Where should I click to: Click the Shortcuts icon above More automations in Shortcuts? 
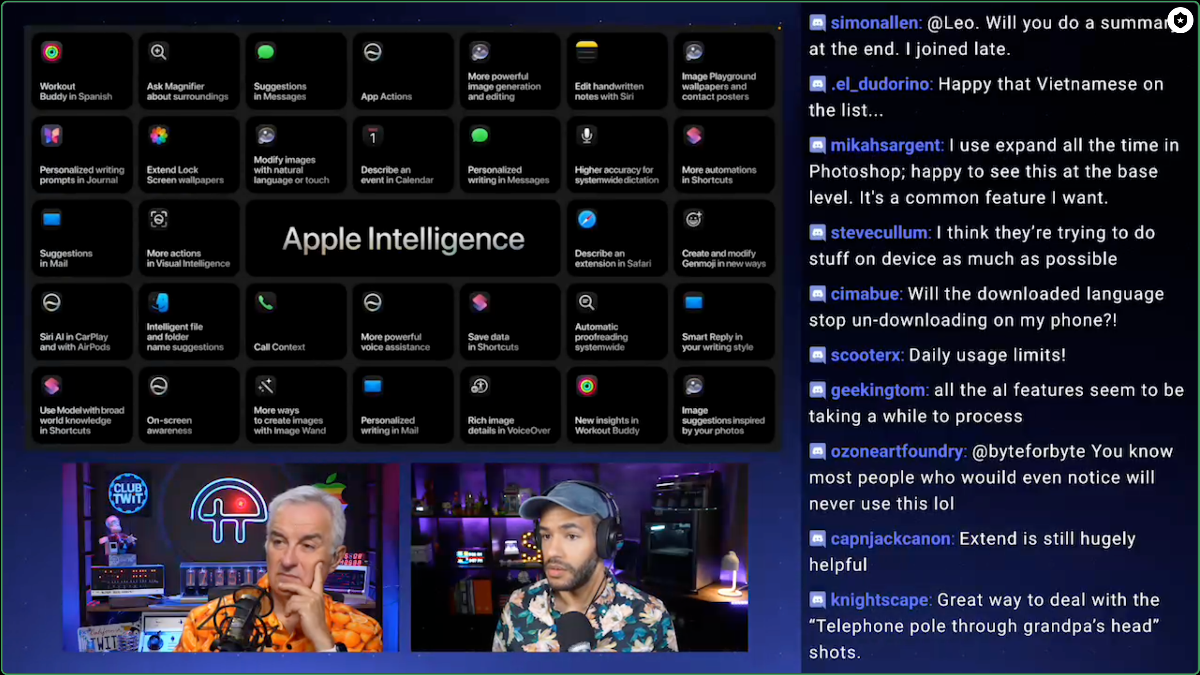coord(693,135)
